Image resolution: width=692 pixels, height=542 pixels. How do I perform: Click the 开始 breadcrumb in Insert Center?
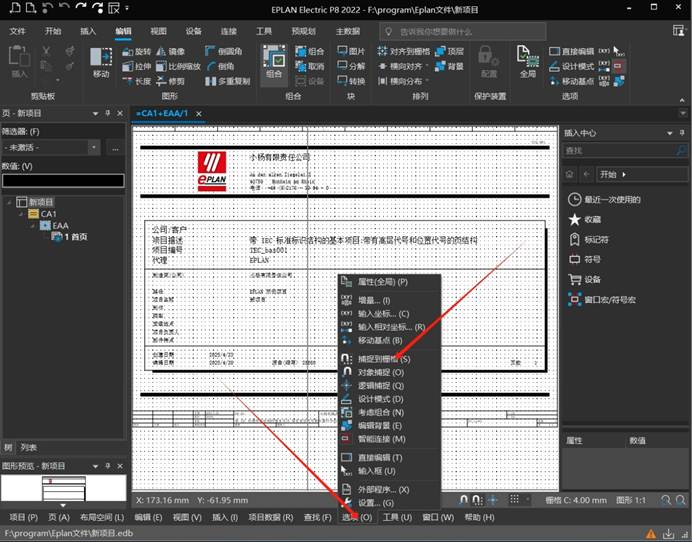pyautogui.click(x=608, y=174)
